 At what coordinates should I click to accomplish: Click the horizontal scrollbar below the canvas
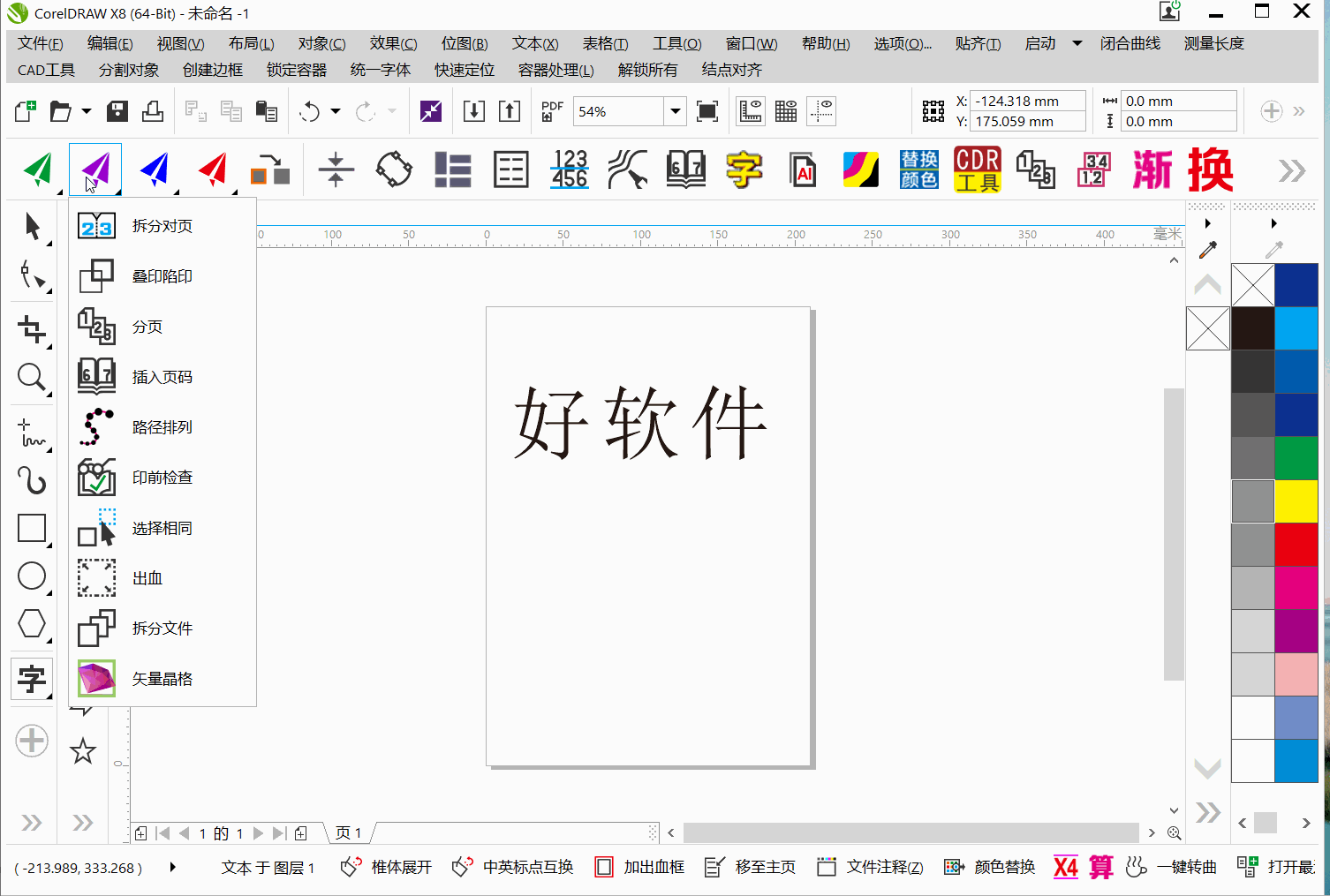pos(911,832)
